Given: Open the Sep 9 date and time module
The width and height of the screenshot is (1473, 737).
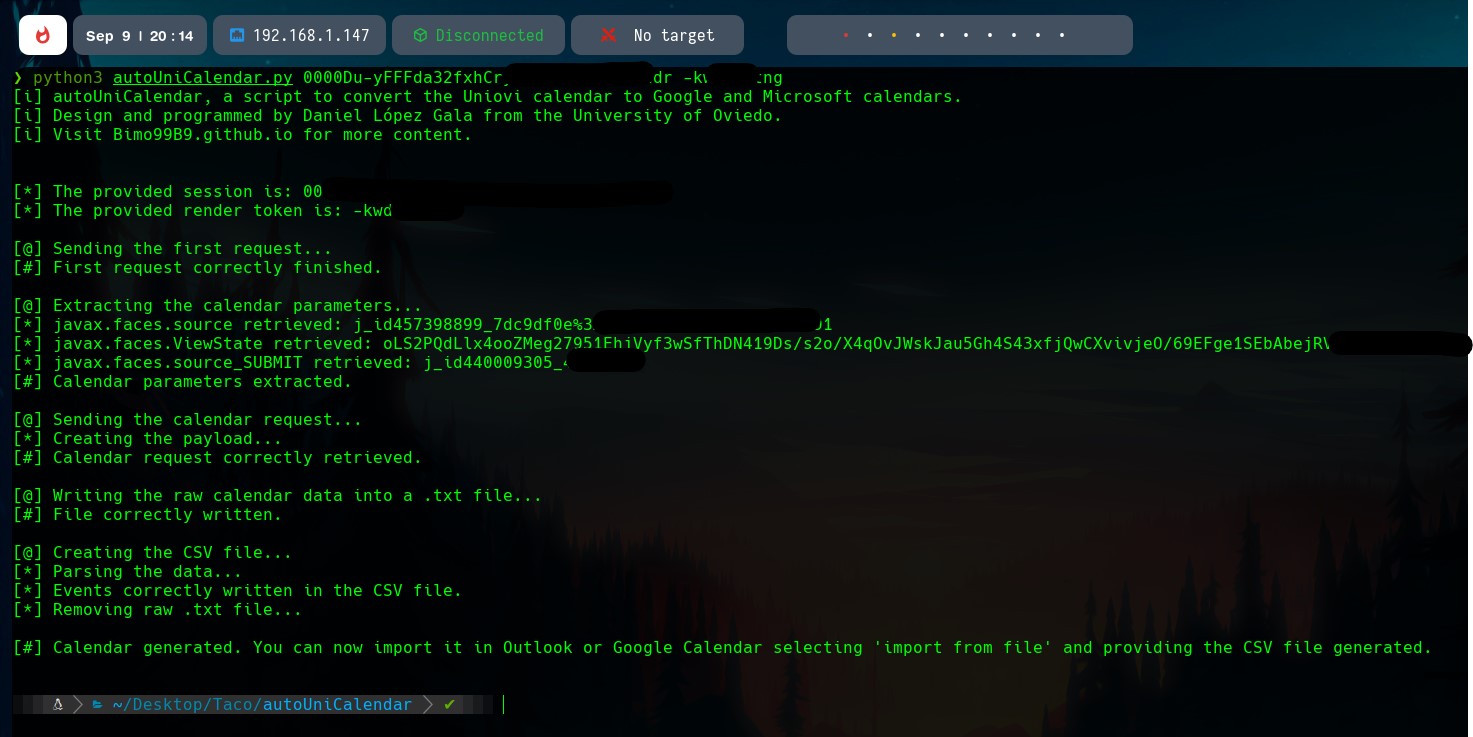Looking at the screenshot, I should [x=140, y=35].
